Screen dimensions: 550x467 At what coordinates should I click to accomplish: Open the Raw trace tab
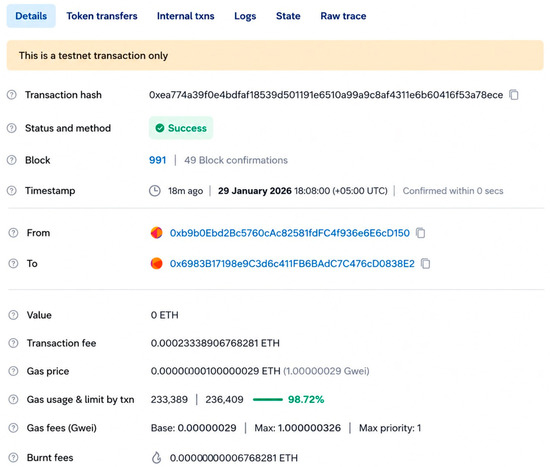(x=343, y=16)
